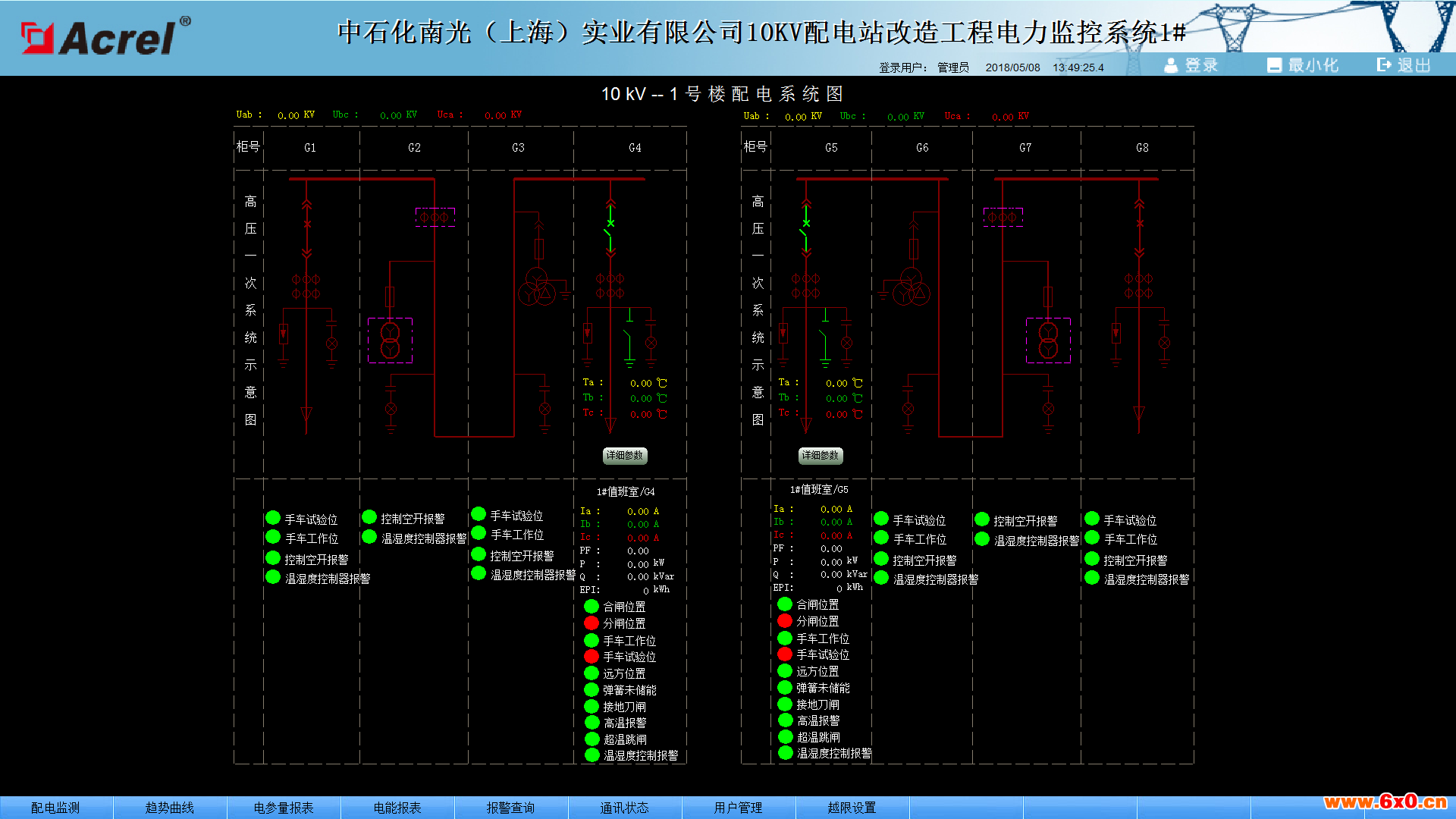Click G4 手车试验位 red indicator
This screenshot has height=819, width=1456.
tap(591, 657)
